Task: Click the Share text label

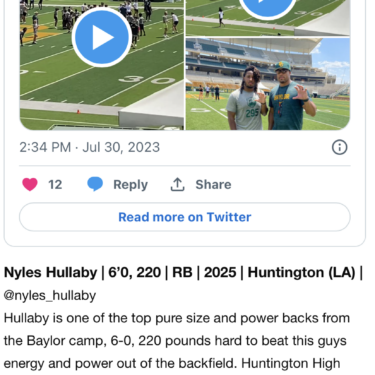Action: tap(213, 185)
